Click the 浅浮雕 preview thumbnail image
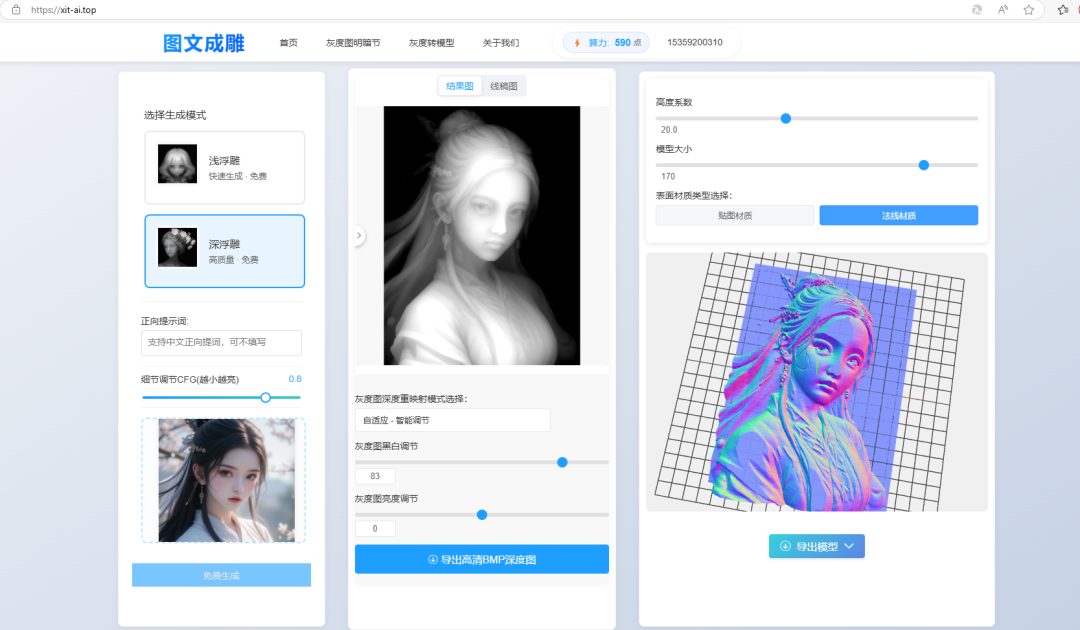Viewport: 1080px width, 630px height. point(178,164)
